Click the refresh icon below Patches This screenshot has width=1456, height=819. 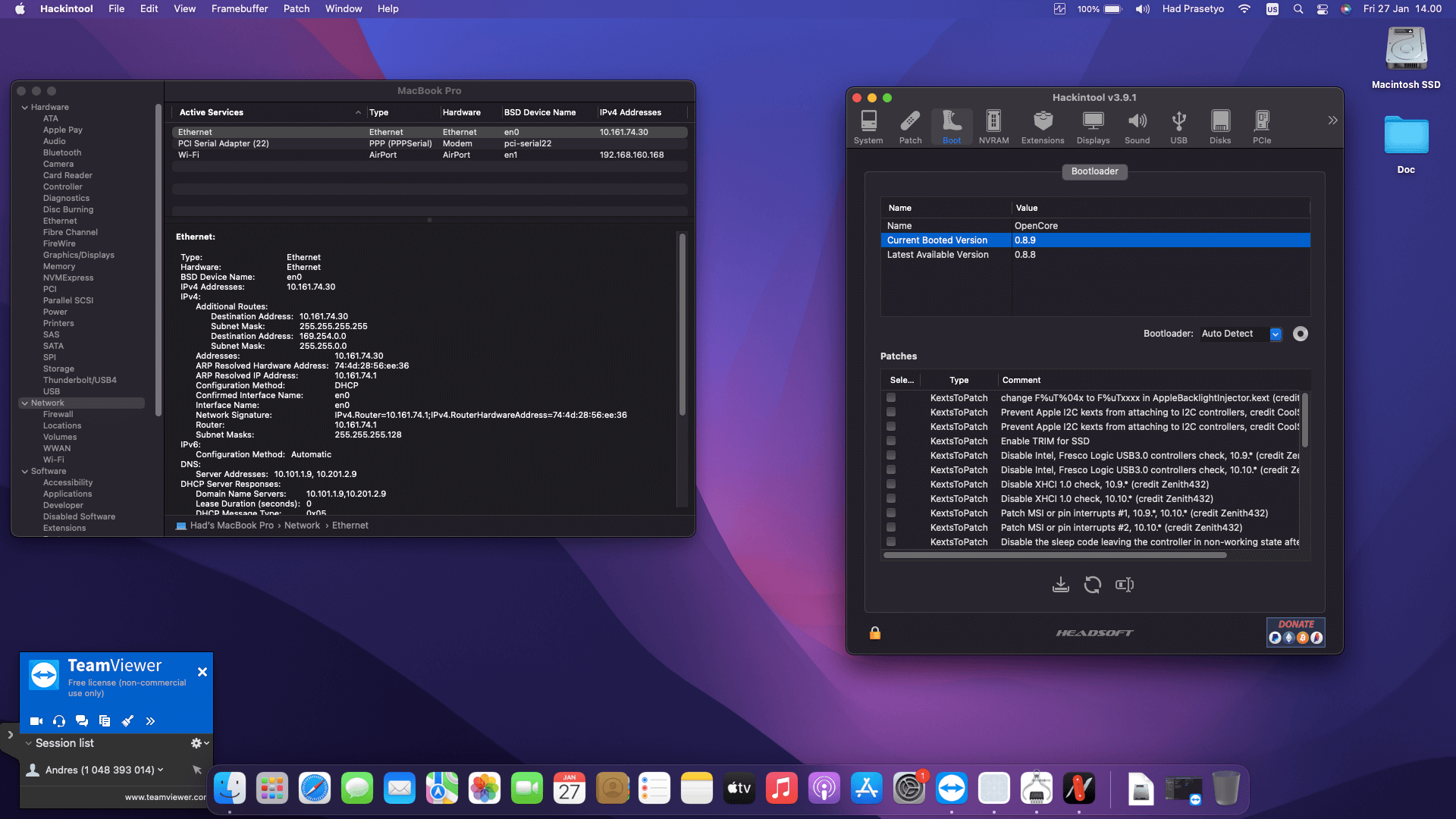(x=1092, y=585)
